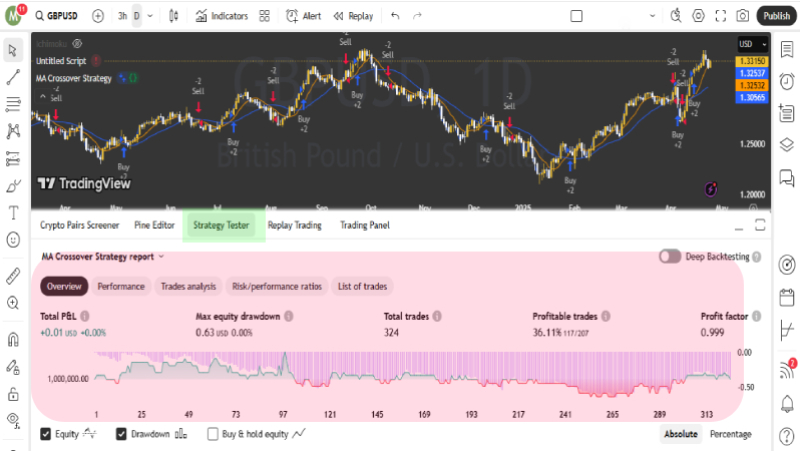Enter fullscreen mode
Image resolution: width=800 pixels, height=451 pixels.
(x=720, y=16)
